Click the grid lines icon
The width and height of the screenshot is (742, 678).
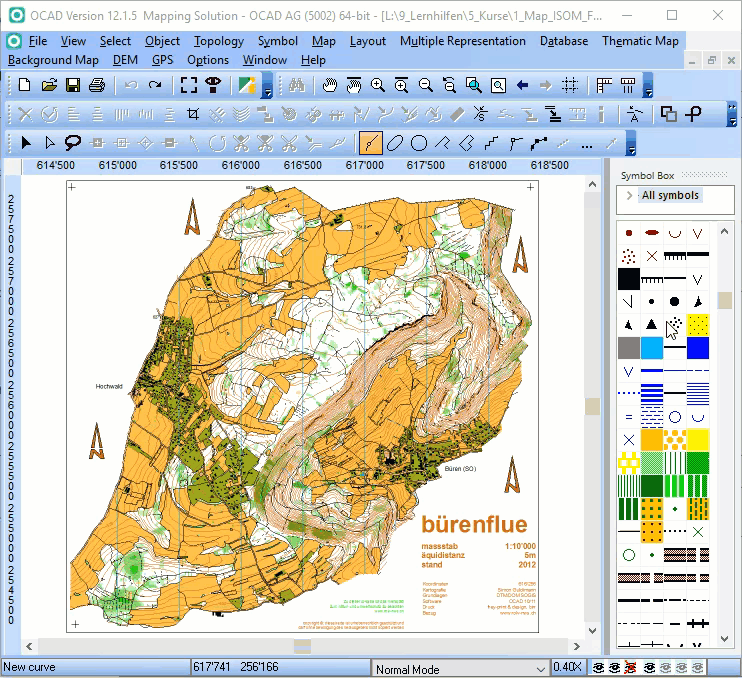tap(570, 85)
